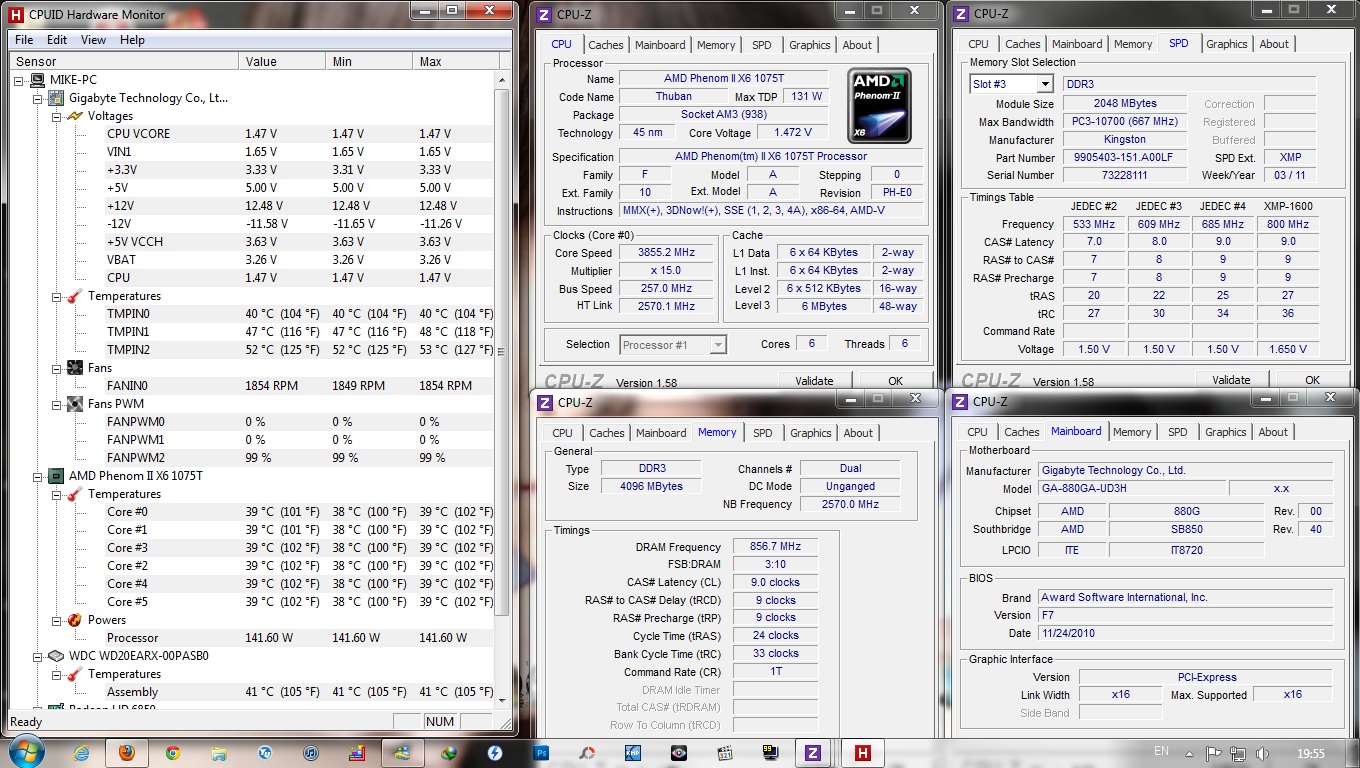1360x768 pixels.
Task: Click the motherboard model GA-880GA-UD3H
Action: click(1131, 489)
